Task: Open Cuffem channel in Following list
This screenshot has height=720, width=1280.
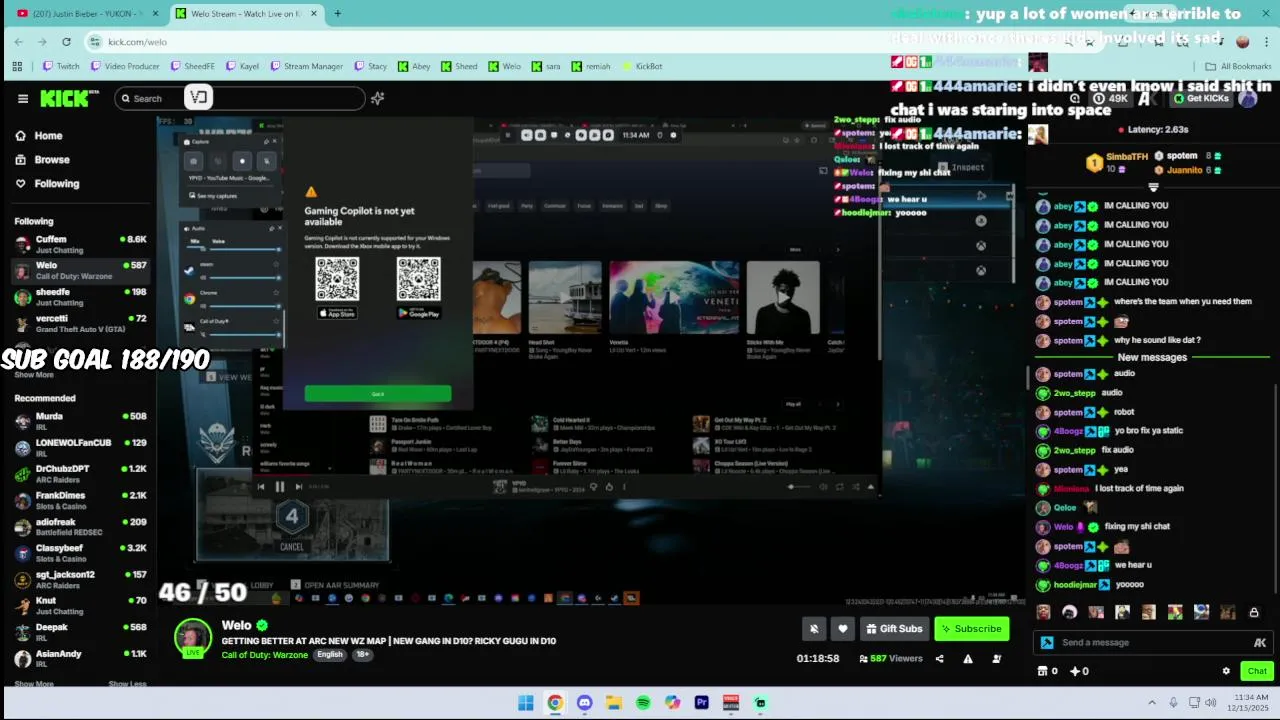Action: [x=80, y=244]
